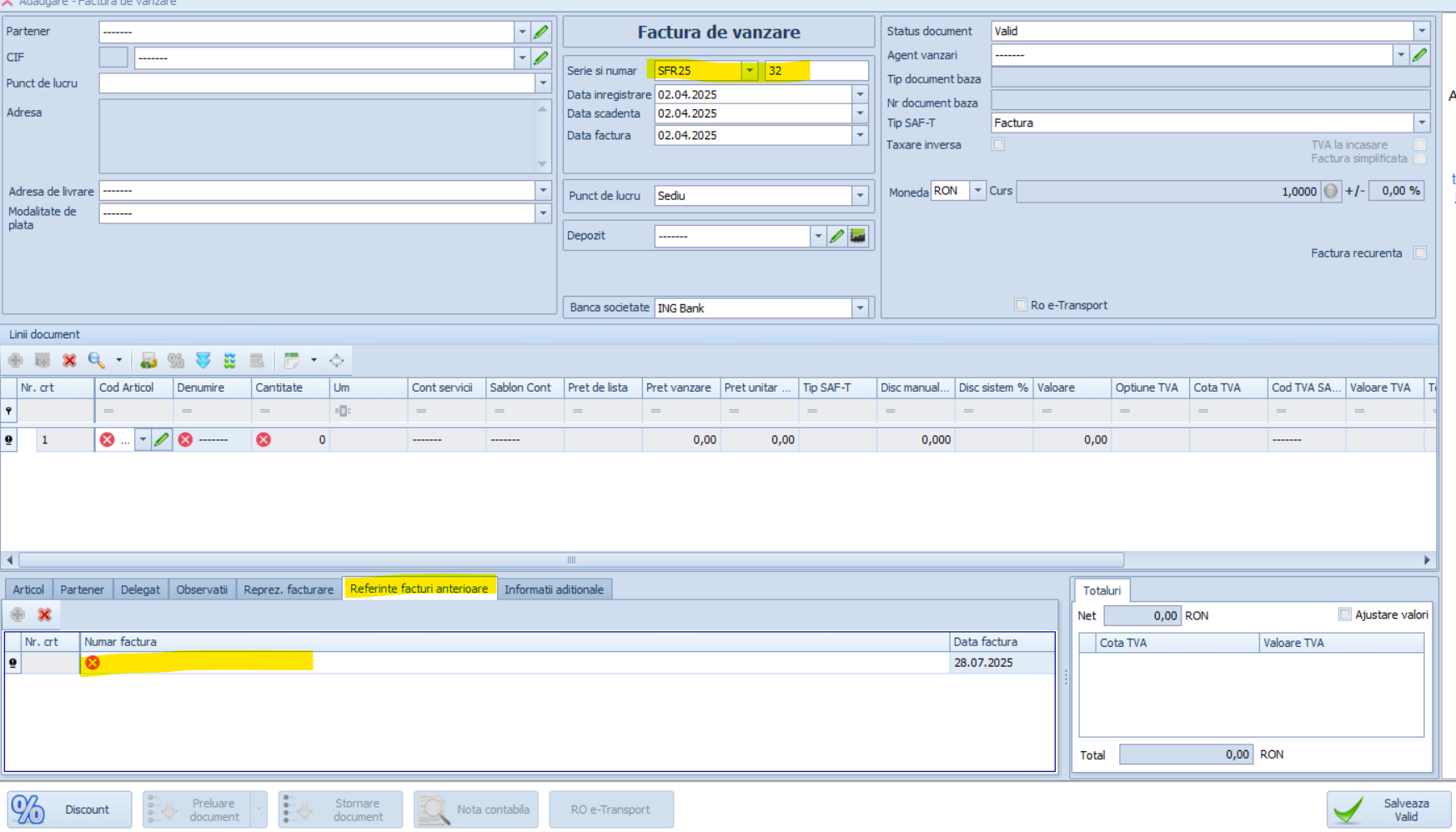Click the invoice number field containing 32
1456x832 pixels.
816,71
